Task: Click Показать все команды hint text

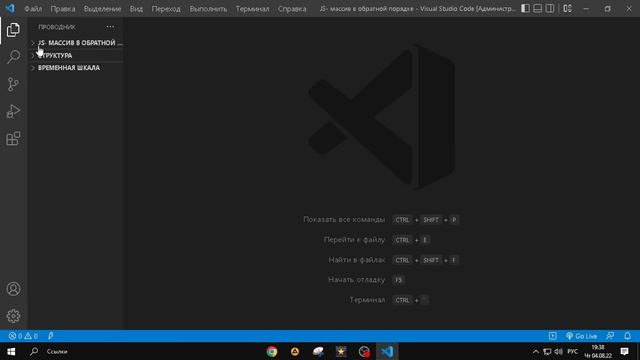Action: click(x=344, y=220)
